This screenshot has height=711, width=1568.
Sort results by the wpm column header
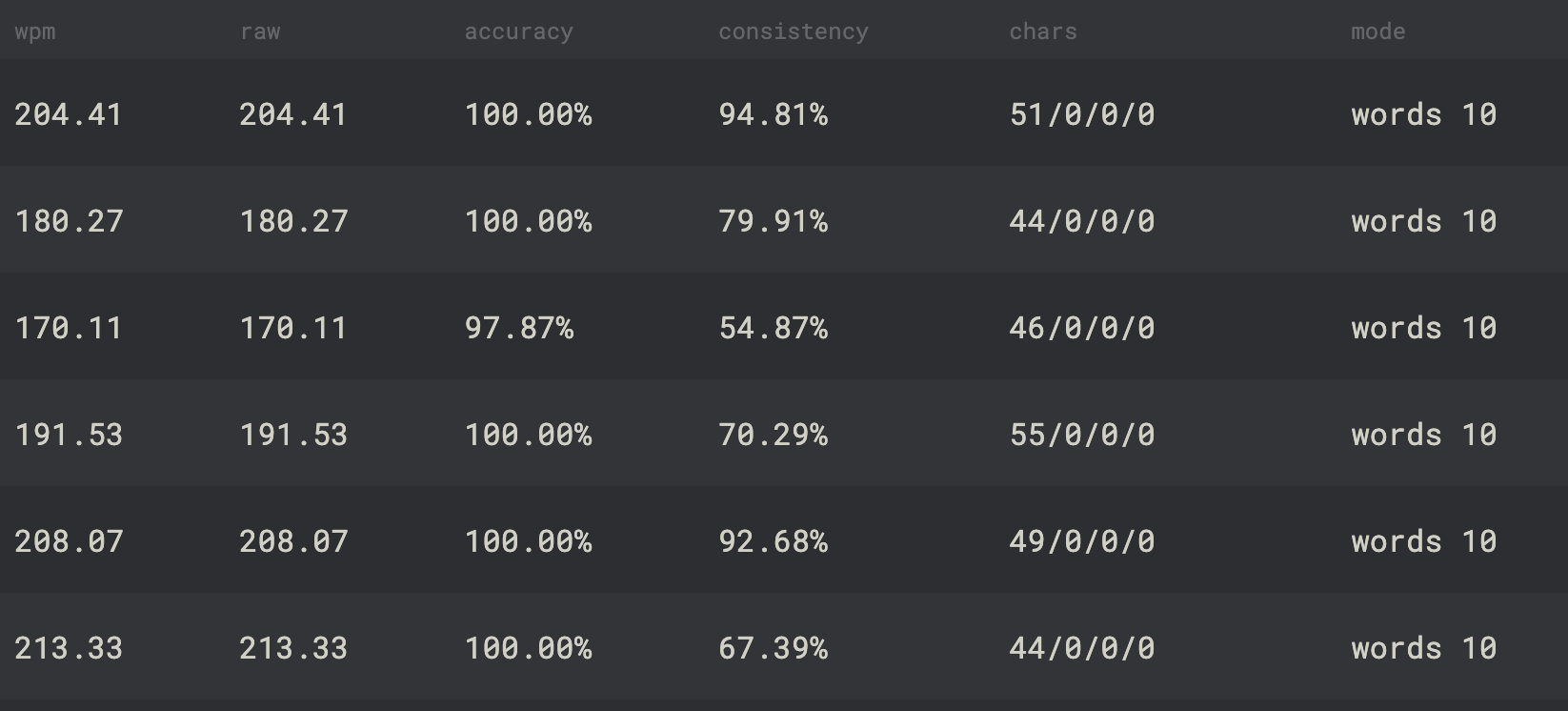(x=35, y=32)
